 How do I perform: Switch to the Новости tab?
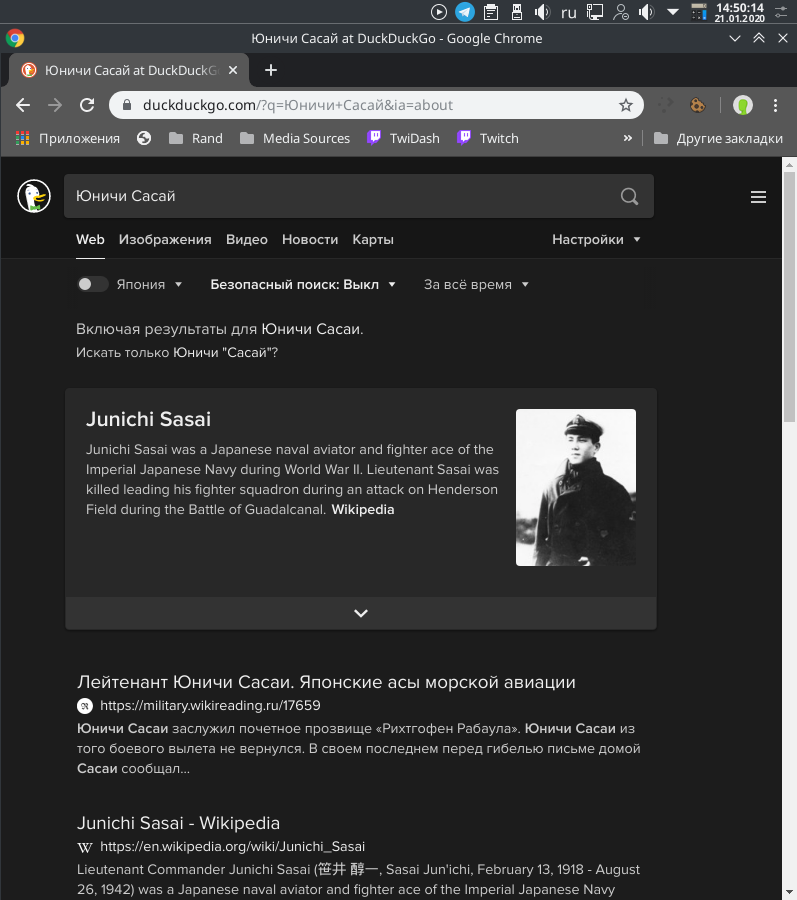[310, 239]
